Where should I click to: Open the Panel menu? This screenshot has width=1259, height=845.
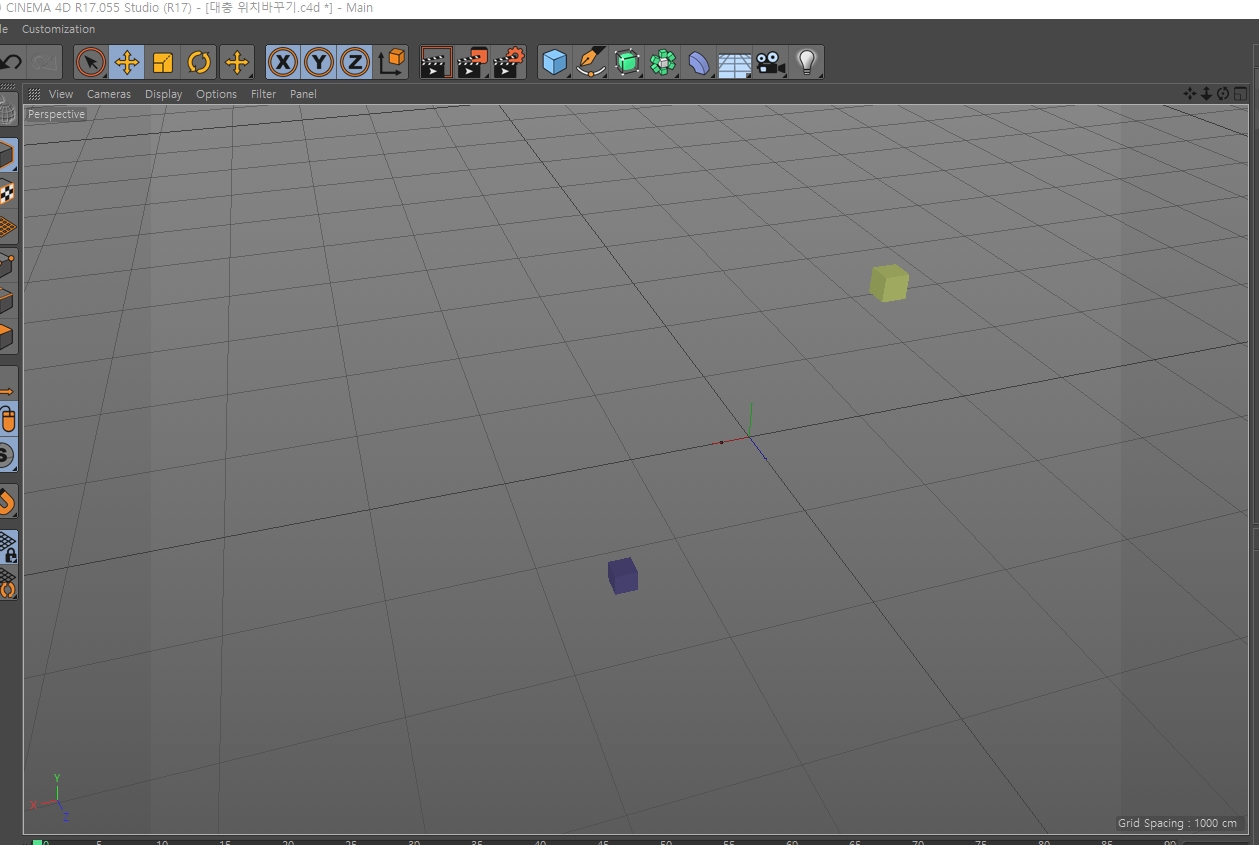click(303, 94)
